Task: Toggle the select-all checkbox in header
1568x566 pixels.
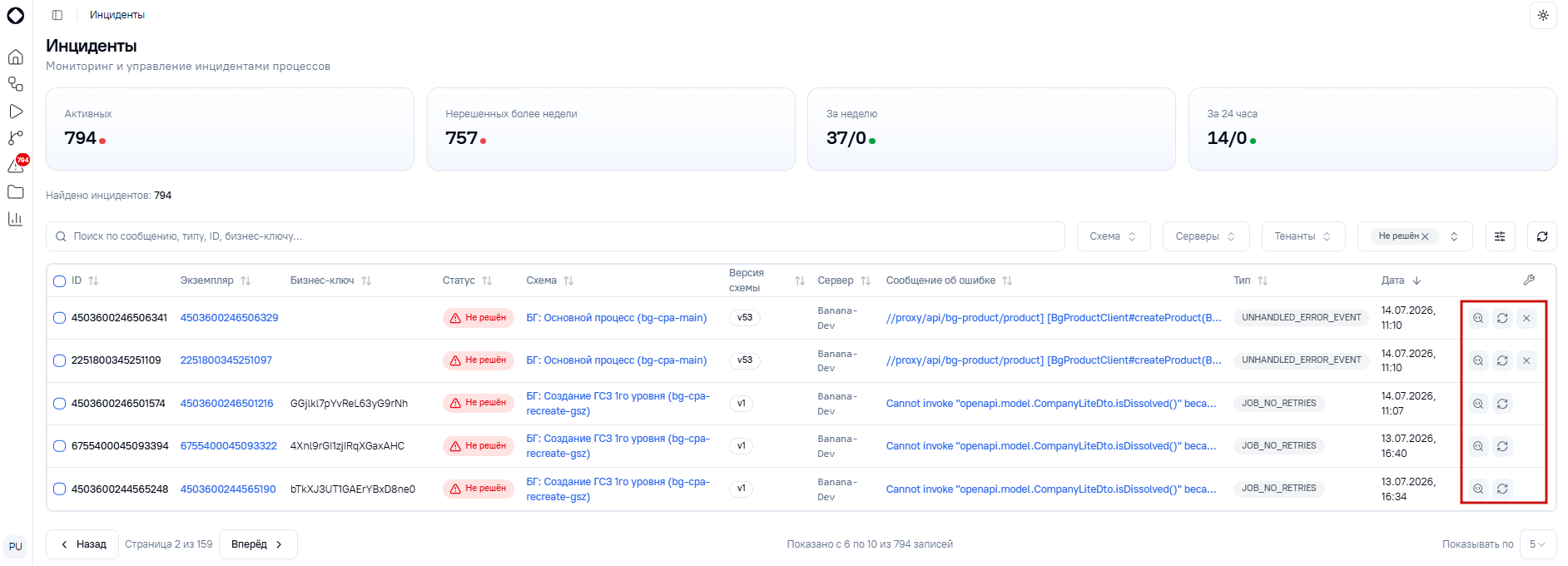Action: (x=59, y=281)
